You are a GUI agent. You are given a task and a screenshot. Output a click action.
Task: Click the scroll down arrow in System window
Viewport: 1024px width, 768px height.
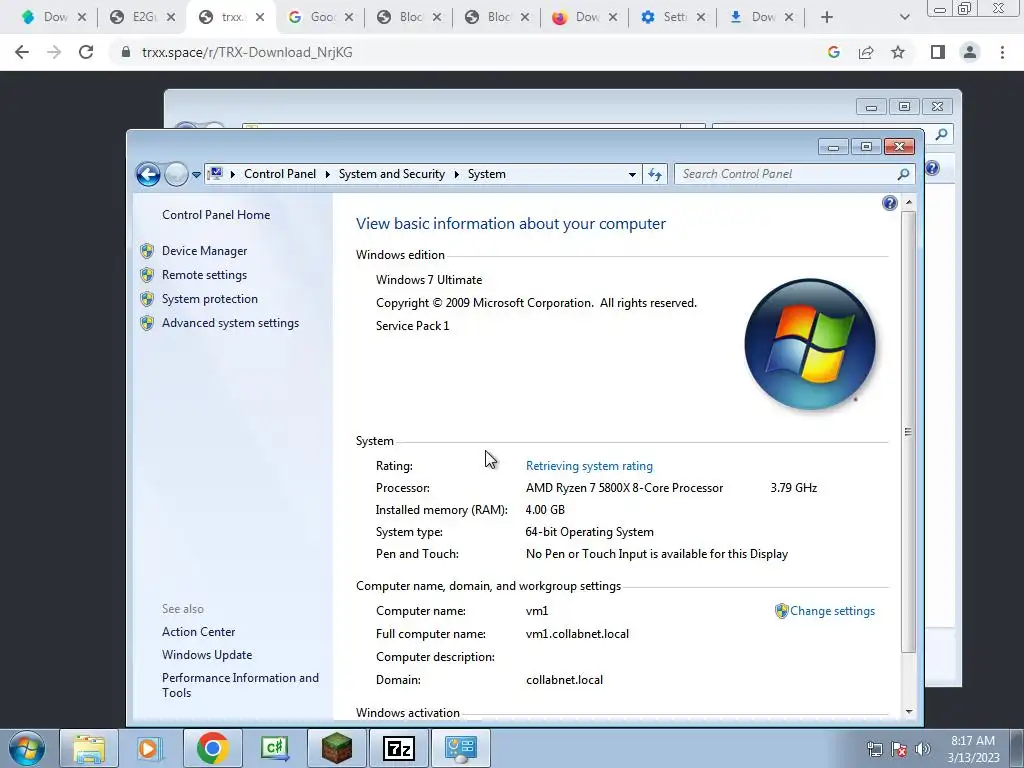coord(908,712)
